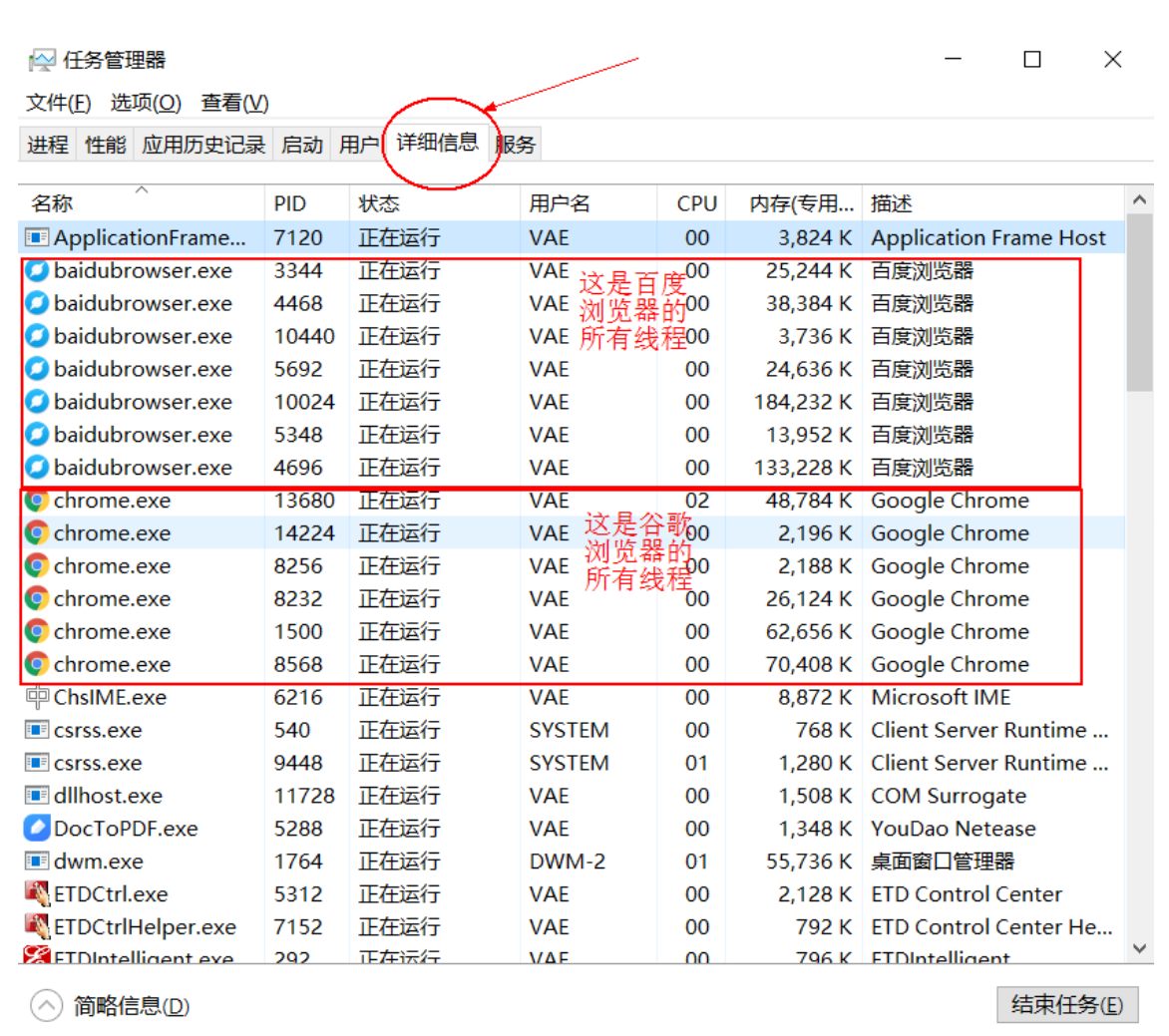The height and width of the screenshot is (1036, 1169).
Task: Click the DocToPDF.exe process icon
Action: [x=37, y=828]
